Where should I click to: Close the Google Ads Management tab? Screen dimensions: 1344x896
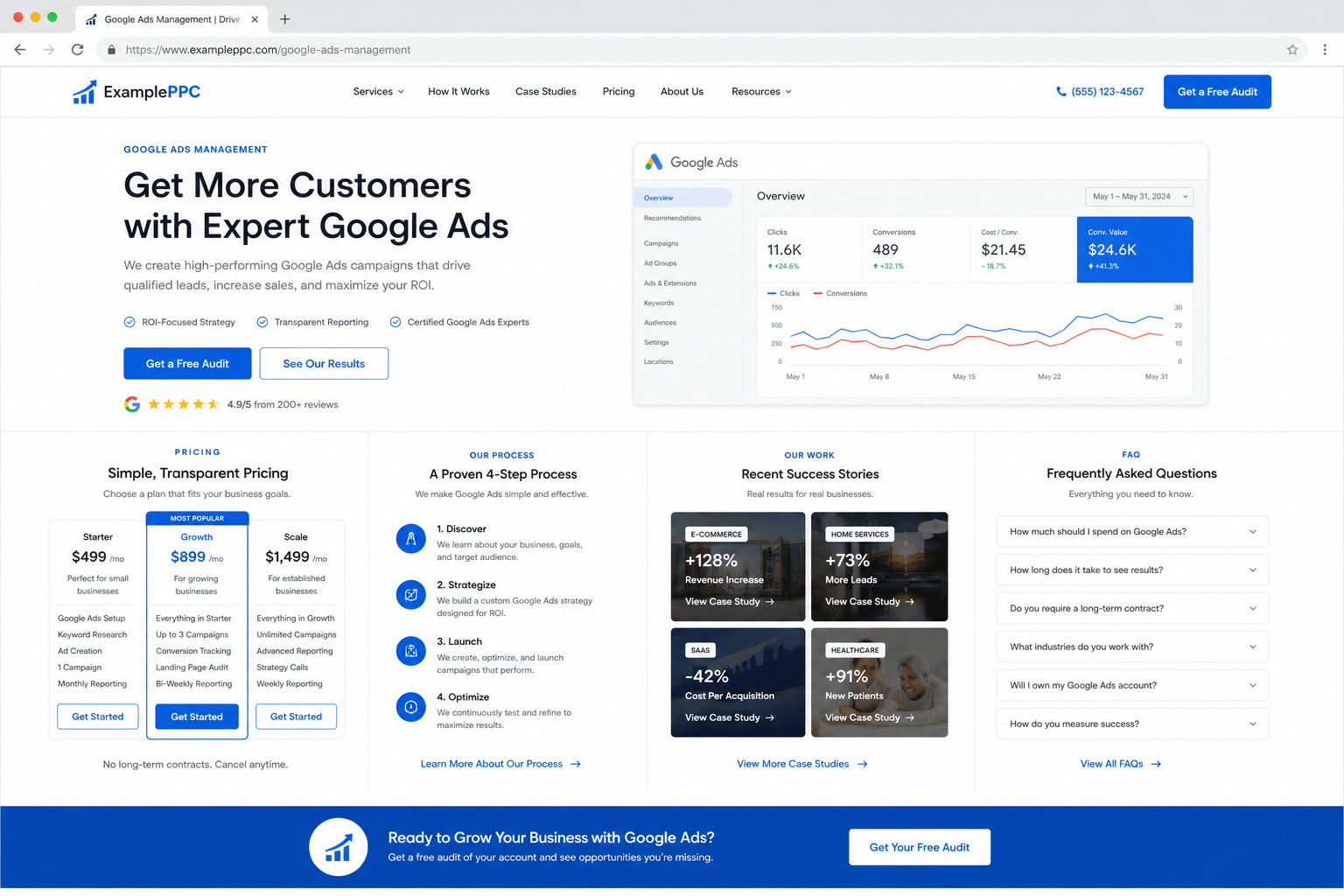coord(255,19)
